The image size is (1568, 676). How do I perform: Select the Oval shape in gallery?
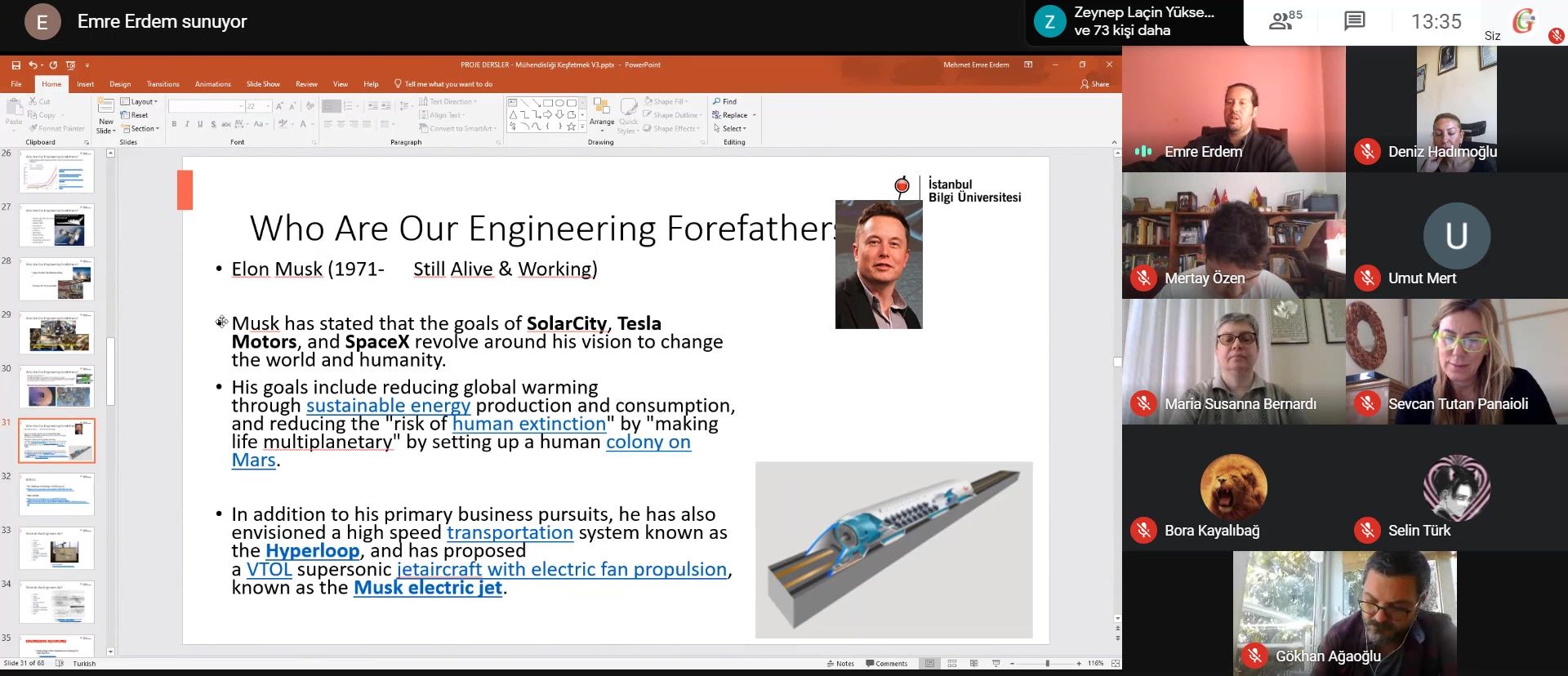[x=559, y=103]
